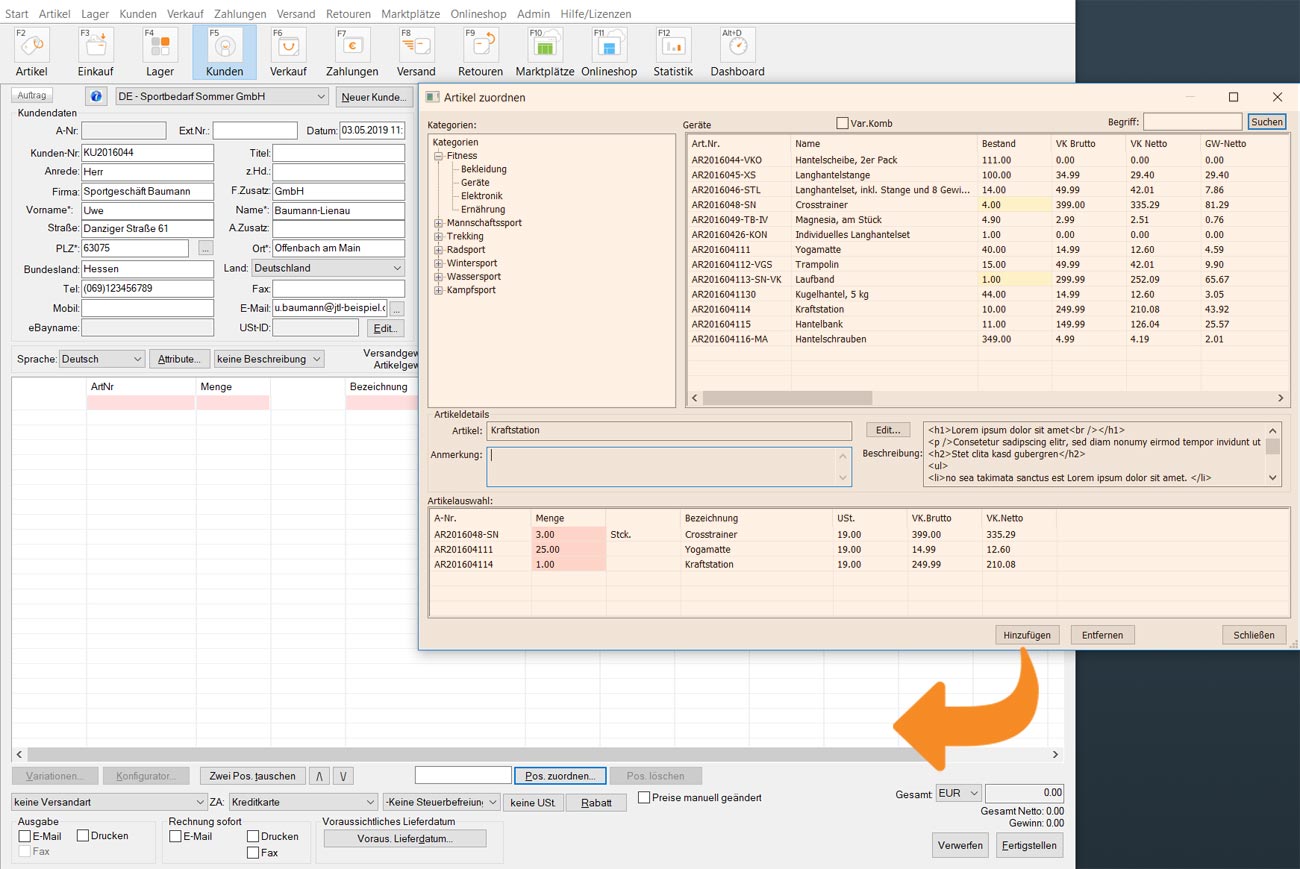Open the Versand shipping icon
Image resolution: width=1300 pixels, height=869 pixels.
(x=416, y=47)
